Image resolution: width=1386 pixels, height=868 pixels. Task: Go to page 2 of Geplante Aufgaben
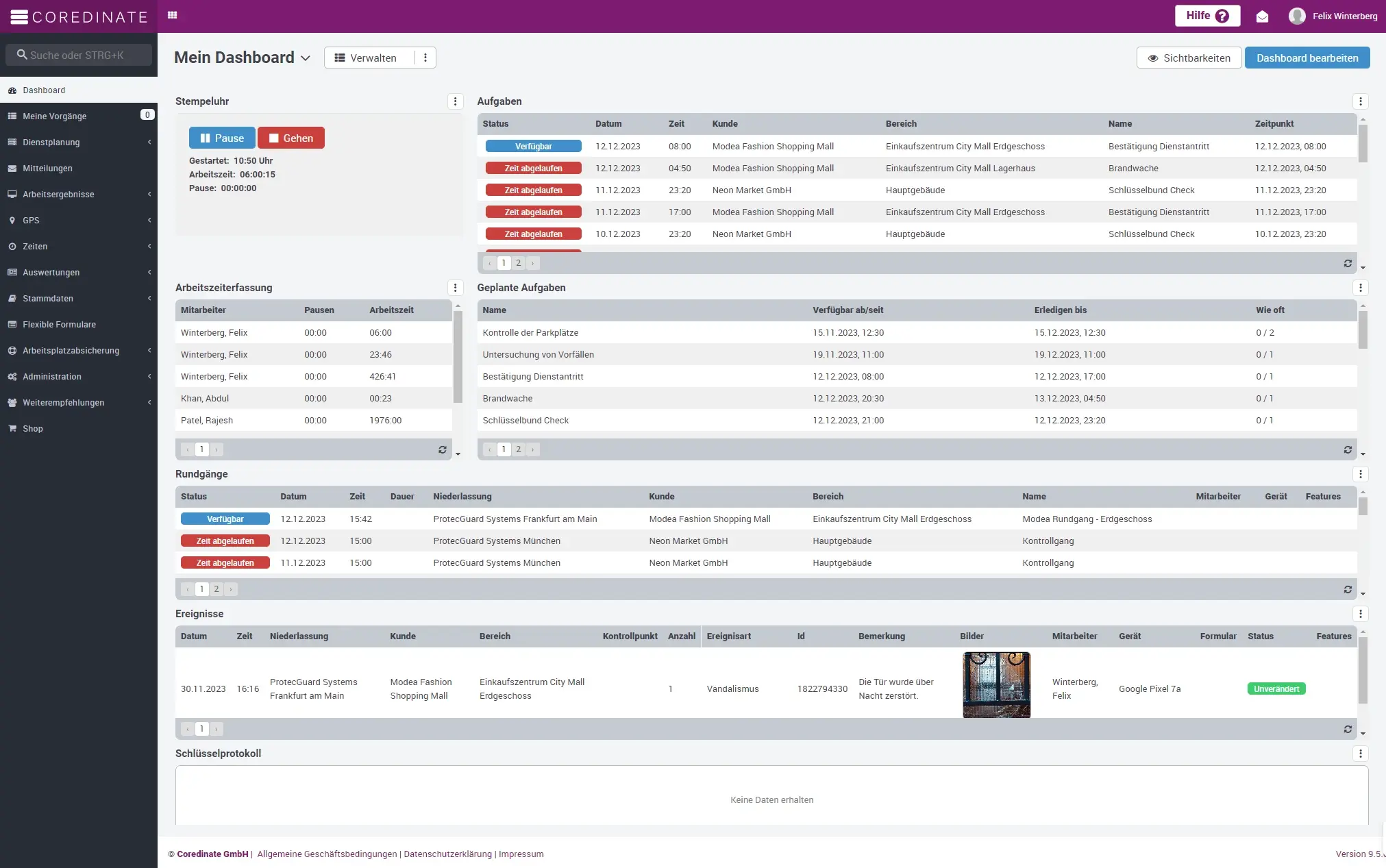(x=519, y=449)
